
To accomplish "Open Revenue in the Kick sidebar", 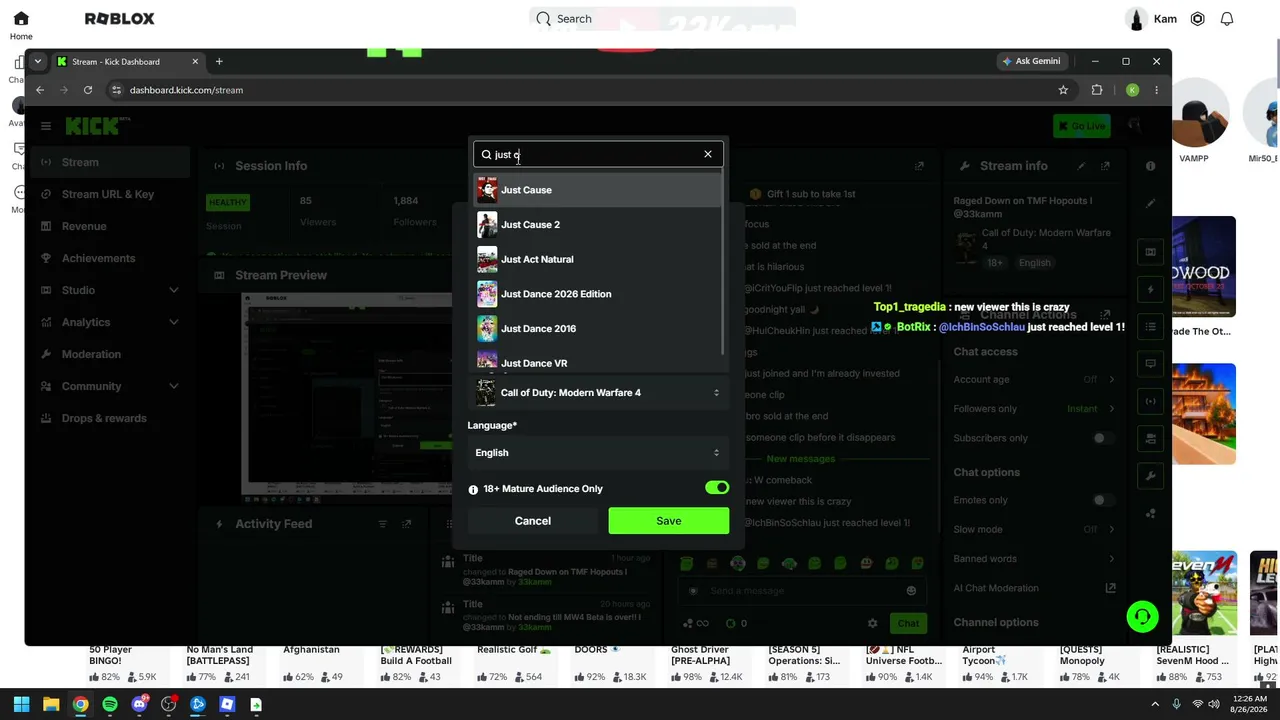I will [x=110, y=226].
